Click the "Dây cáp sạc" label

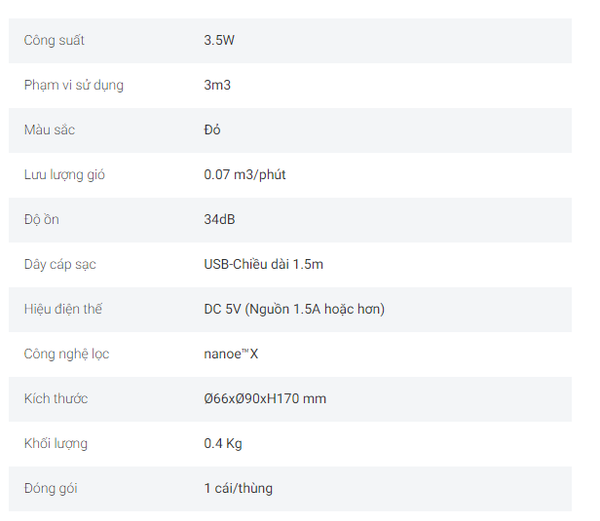(60, 265)
